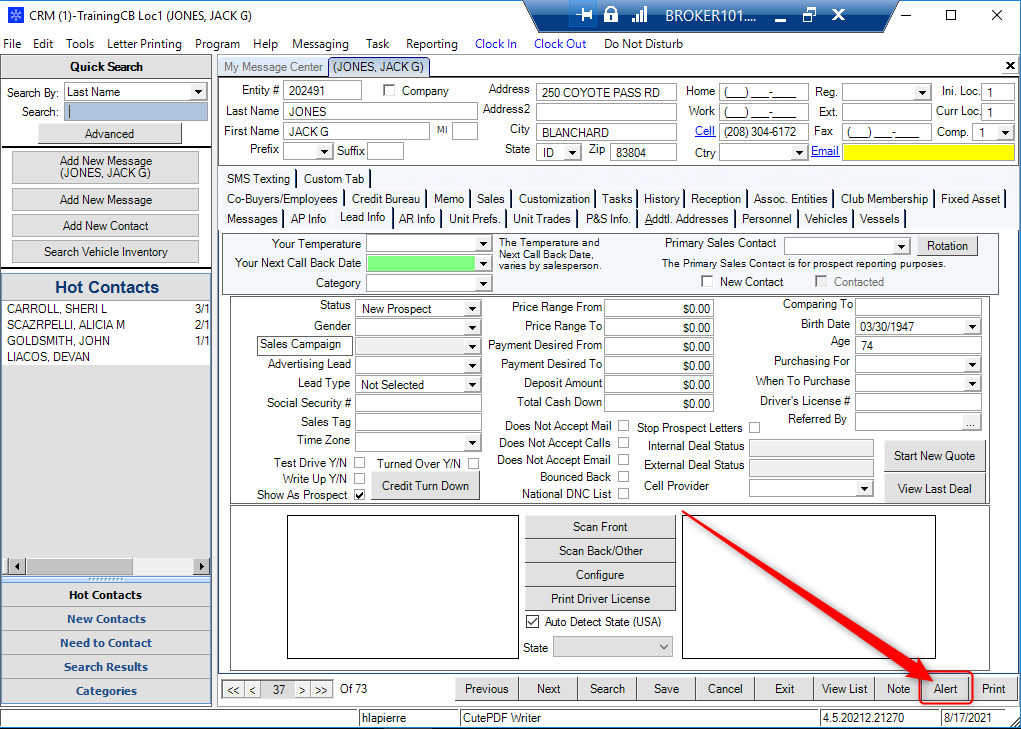Viewport: 1021px width, 729px height.
Task: Click the Scan Front button
Action: [x=600, y=527]
